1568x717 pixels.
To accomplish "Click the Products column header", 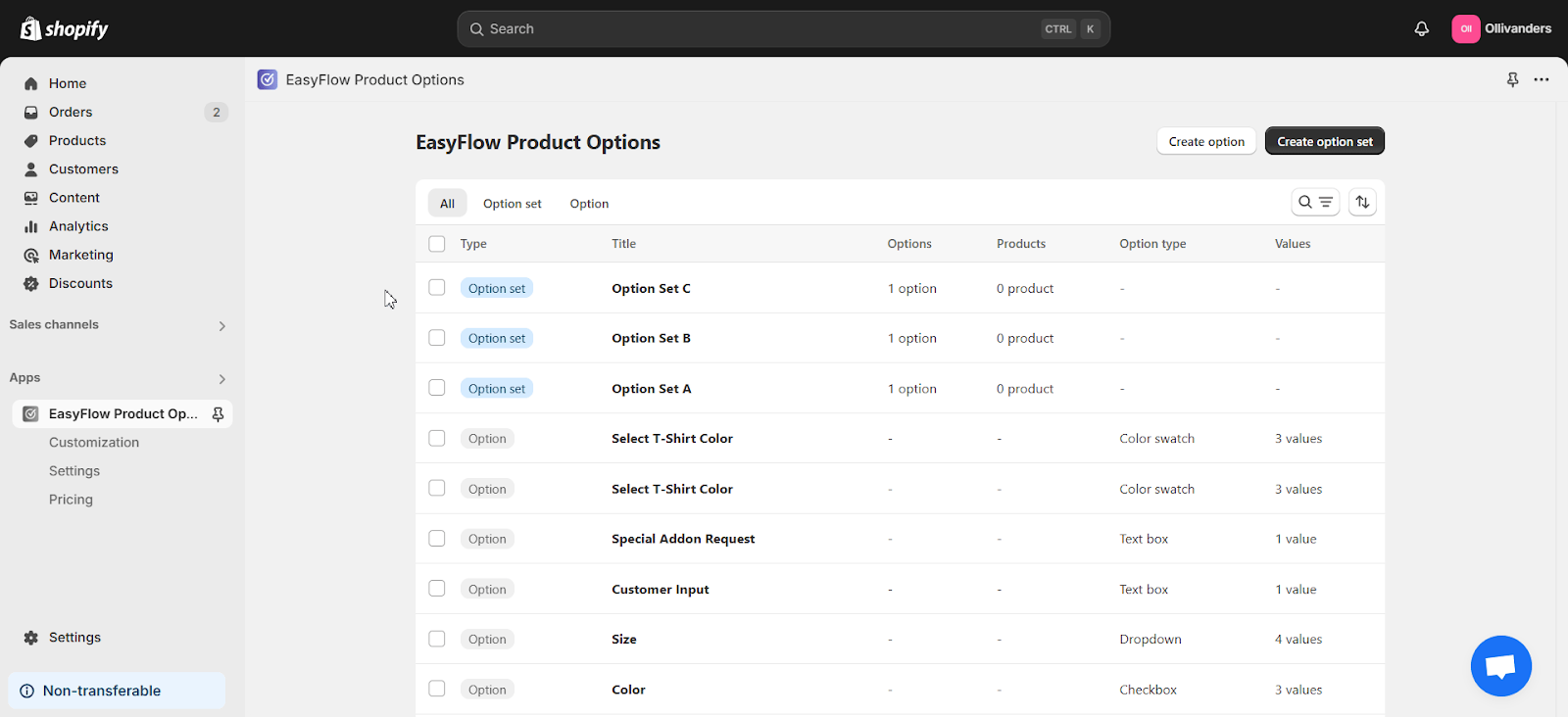I will [1021, 244].
